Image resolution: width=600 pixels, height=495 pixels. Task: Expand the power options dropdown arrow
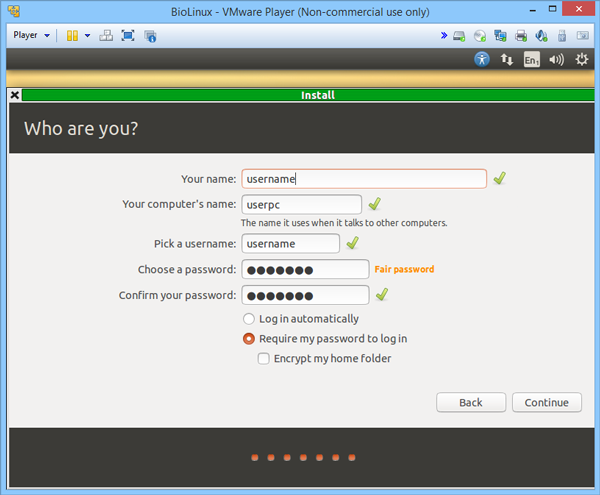coord(87,36)
